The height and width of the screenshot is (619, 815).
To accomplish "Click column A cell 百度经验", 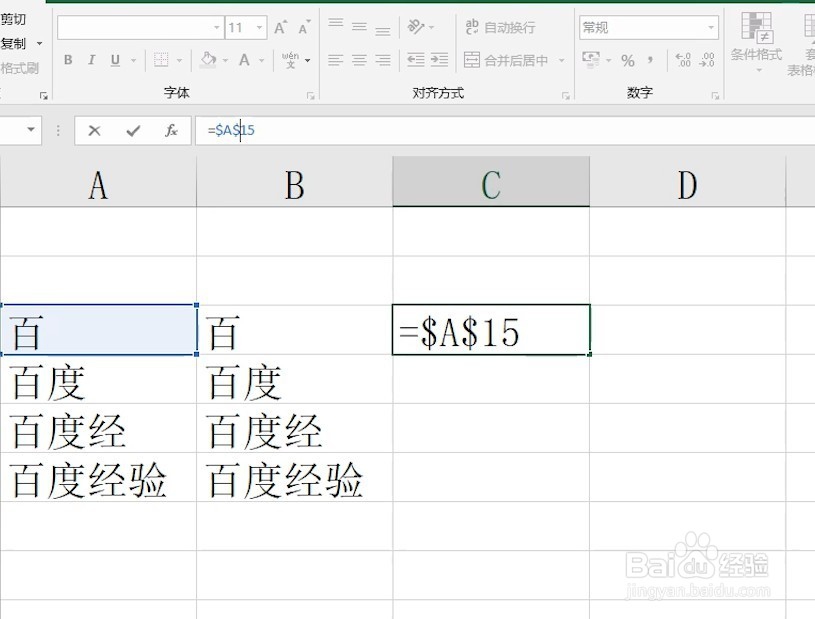I will click(98, 477).
